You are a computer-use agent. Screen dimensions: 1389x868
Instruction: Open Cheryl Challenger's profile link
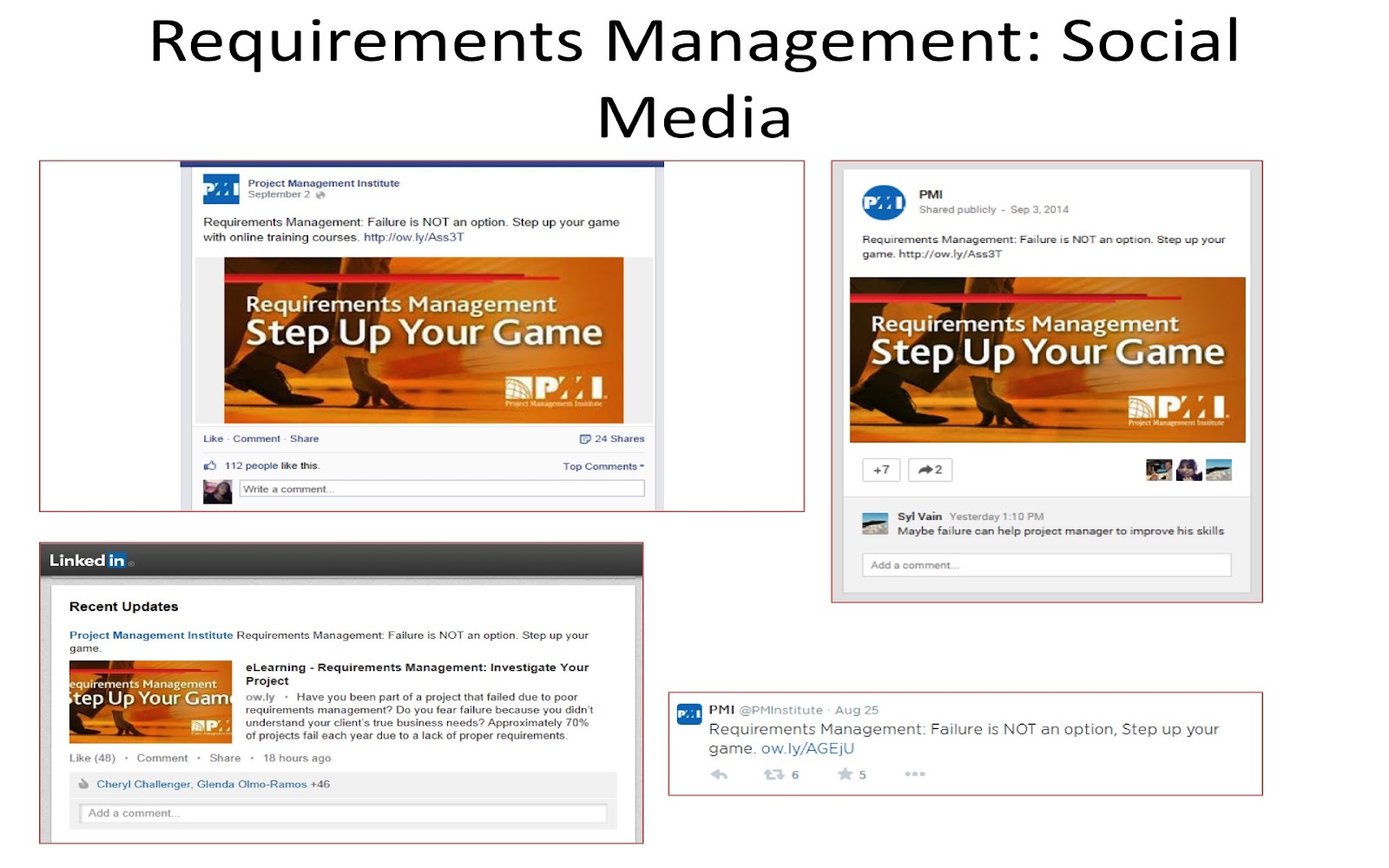click(x=143, y=784)
